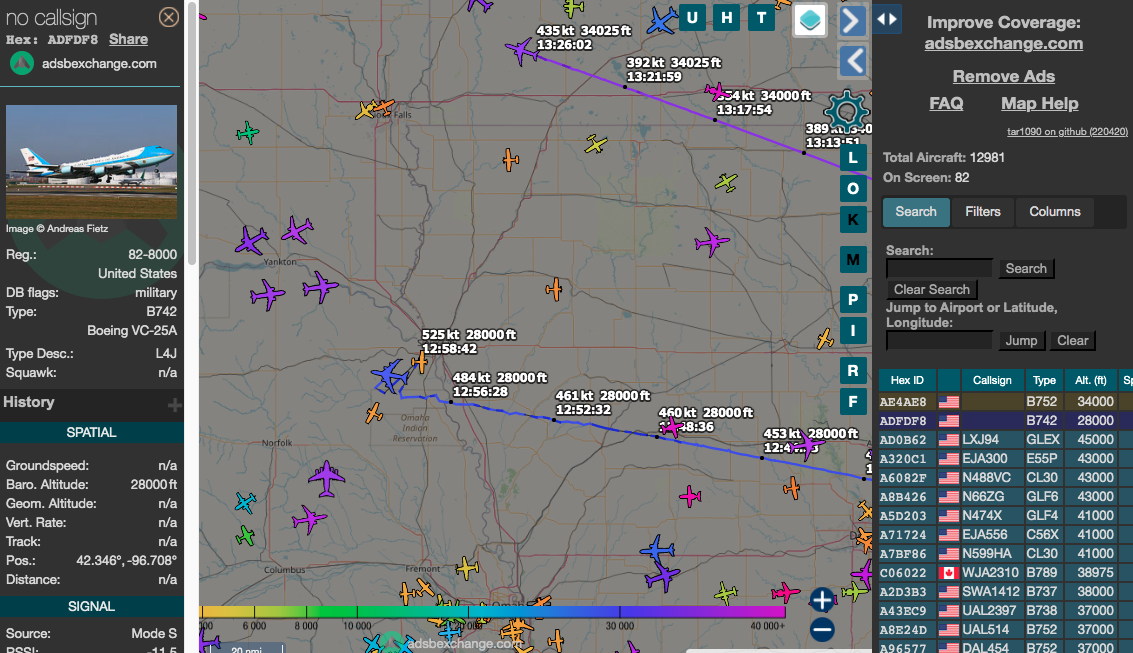The height and width of the screenshot is (653, 1133).
Task: Open tar1090 on github link
Action: (1067, 131)
